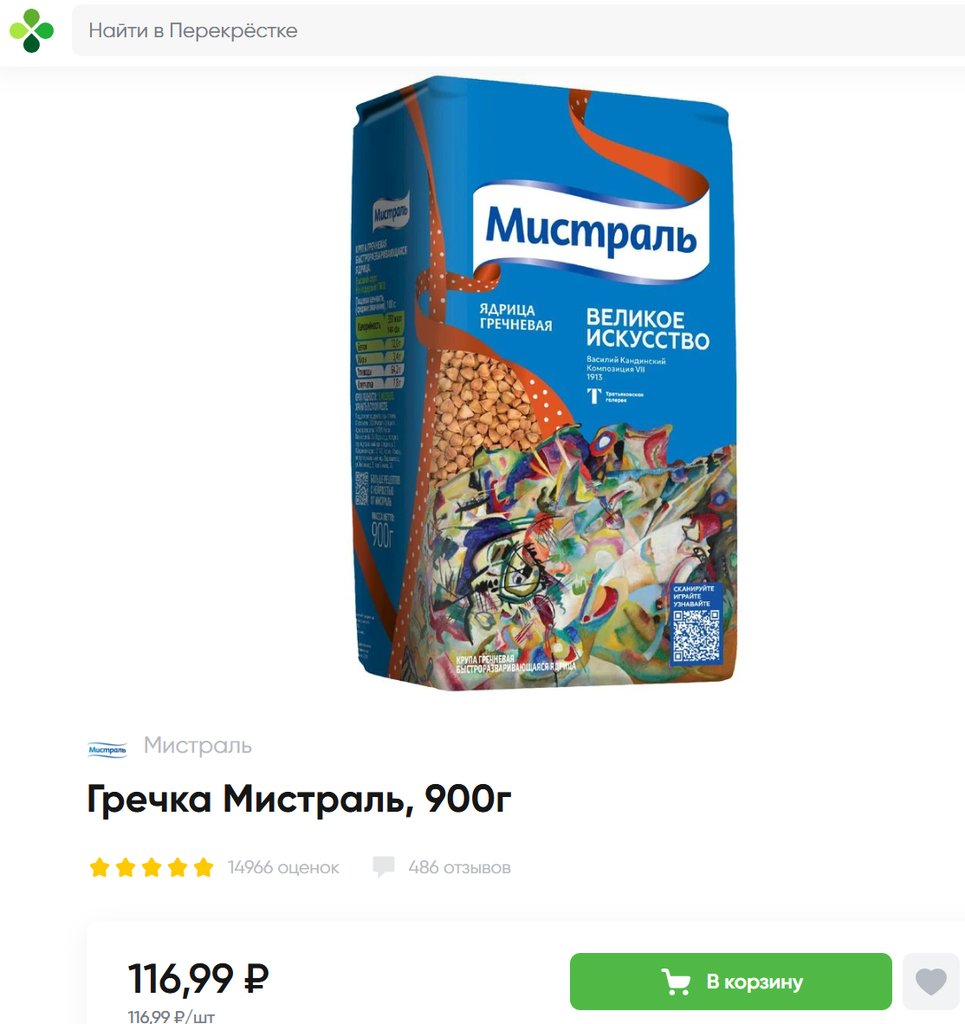
Task: Click the reviews speech bubble icon
Action: click(383, 867)
